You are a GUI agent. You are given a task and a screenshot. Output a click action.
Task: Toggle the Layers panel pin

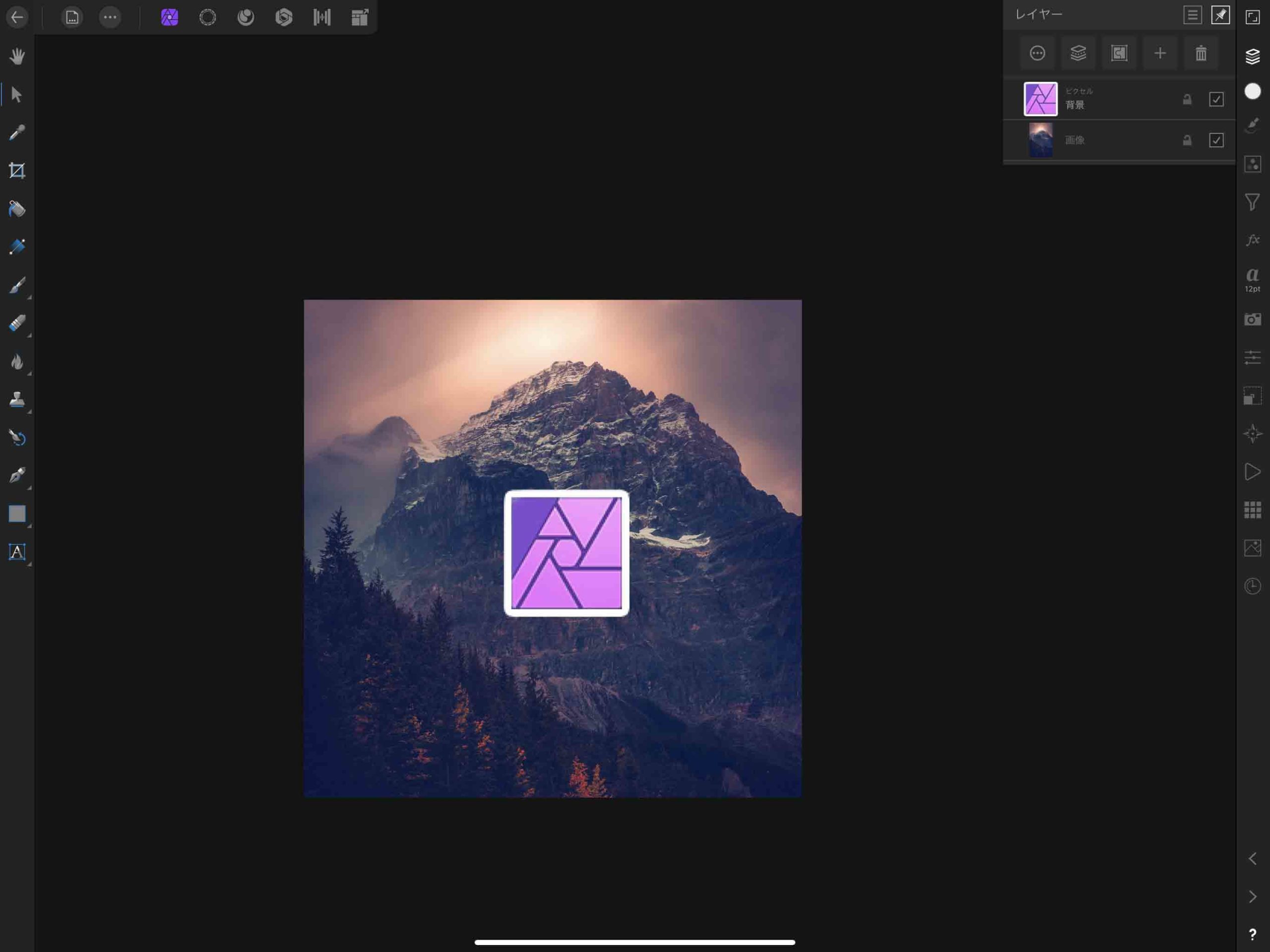pyautogui.click(x=1220, y=15)
